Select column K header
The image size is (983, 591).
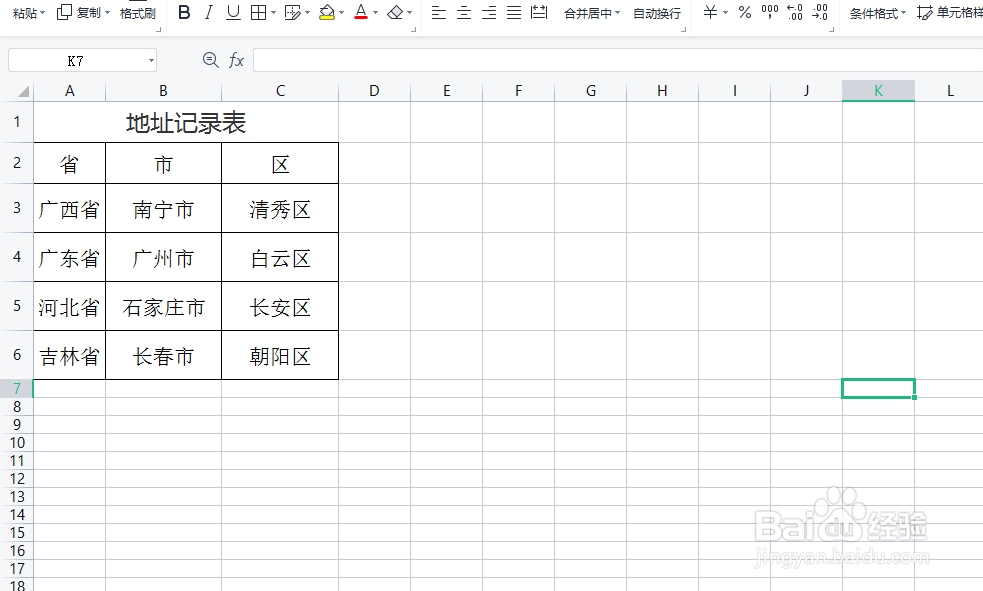878,91
